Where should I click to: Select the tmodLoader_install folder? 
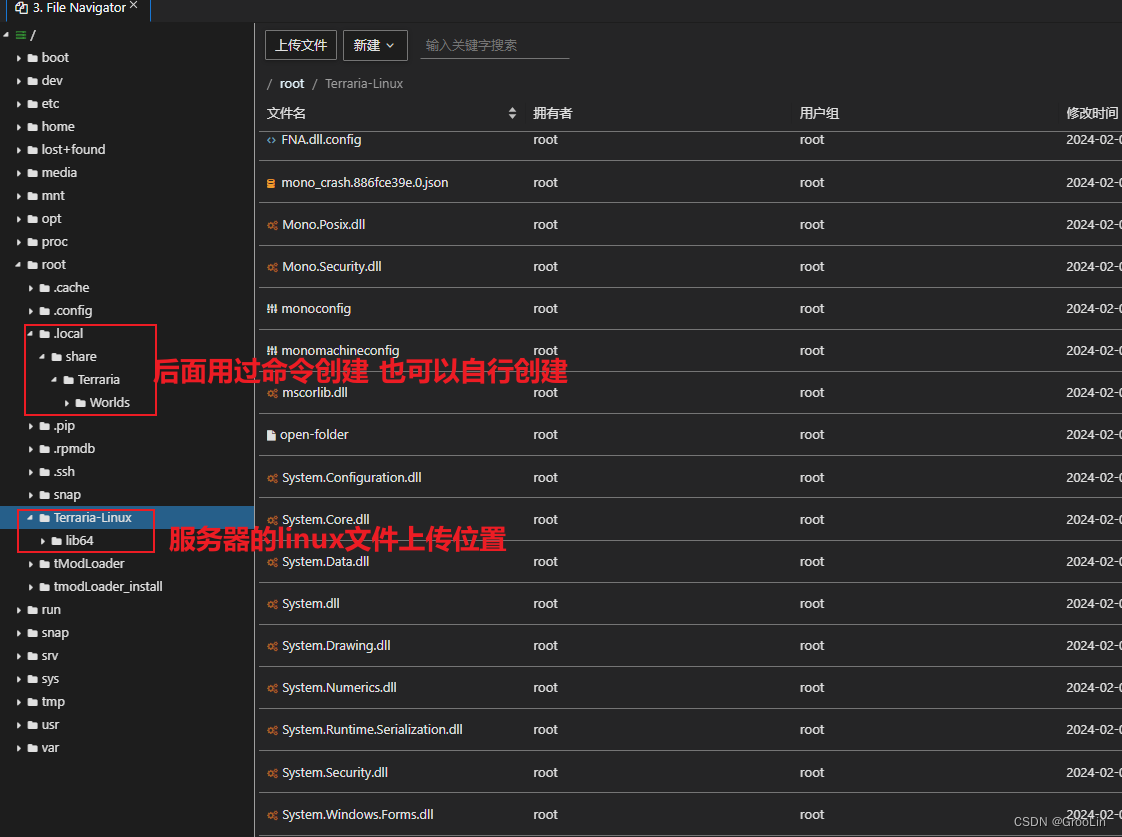click(x=108, y=587)
